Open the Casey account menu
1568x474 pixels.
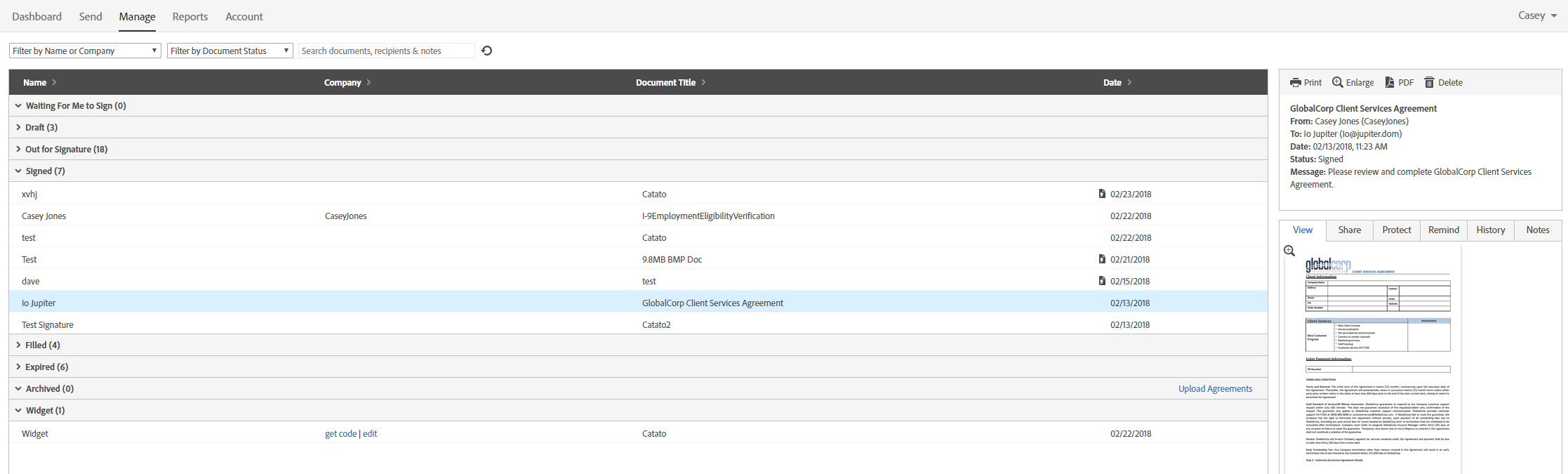click(x=1536, y=15)
